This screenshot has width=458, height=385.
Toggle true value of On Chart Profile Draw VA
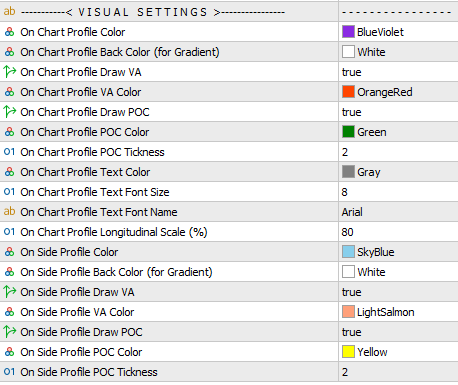398,72
